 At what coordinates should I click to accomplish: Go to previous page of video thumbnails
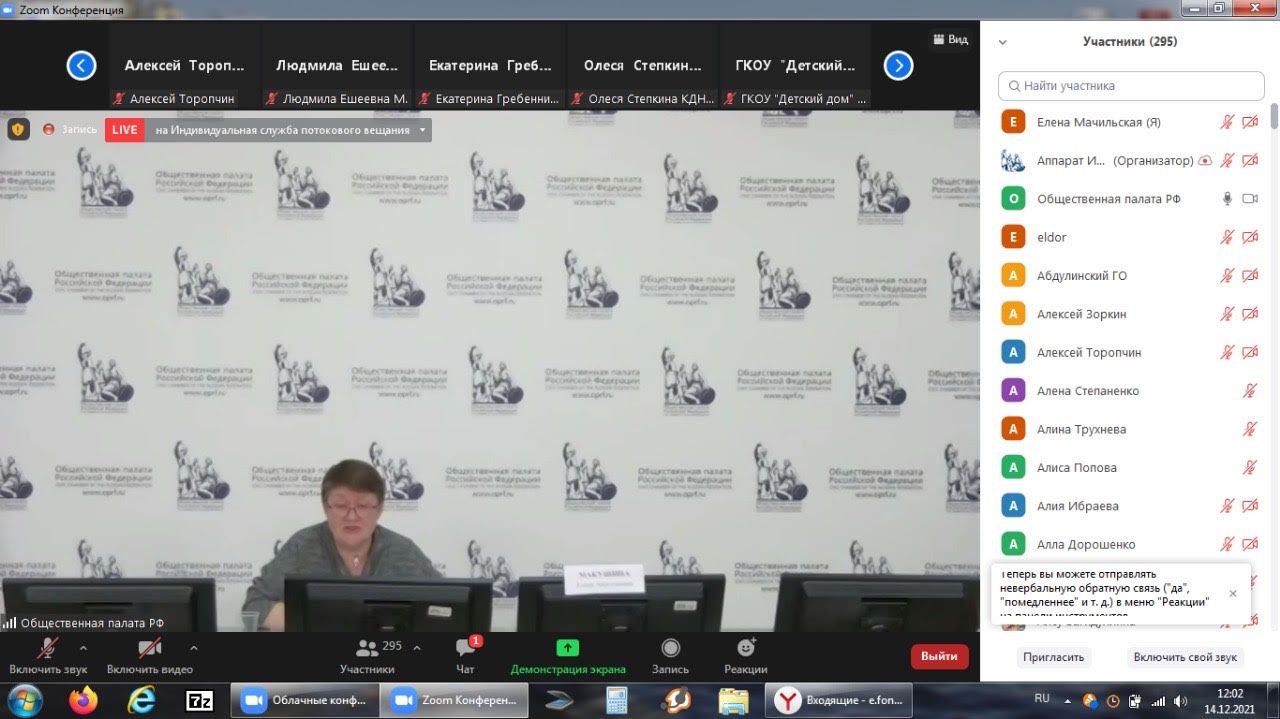81,66
